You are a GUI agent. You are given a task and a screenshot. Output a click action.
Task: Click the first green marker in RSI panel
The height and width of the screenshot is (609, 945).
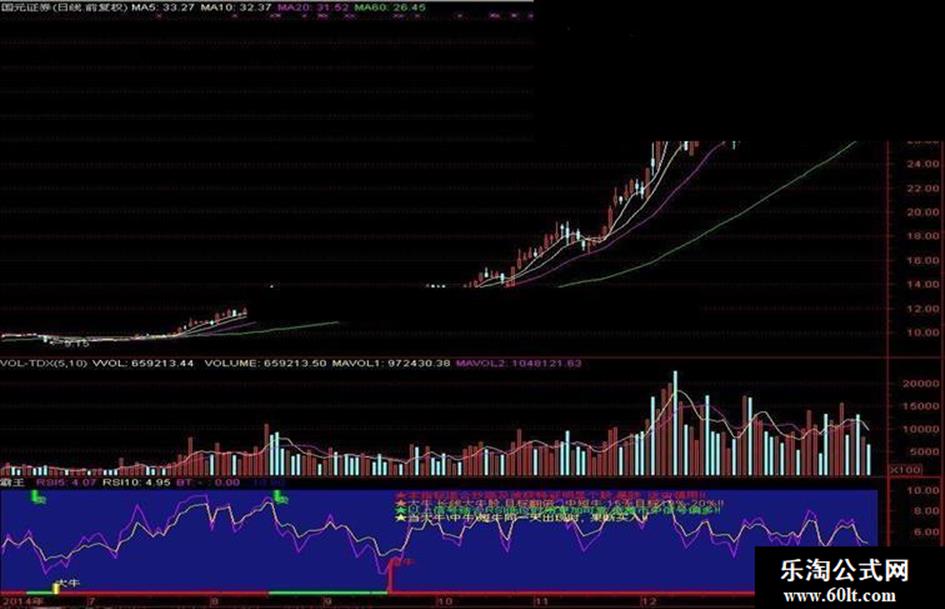click(x=37, y=497)
